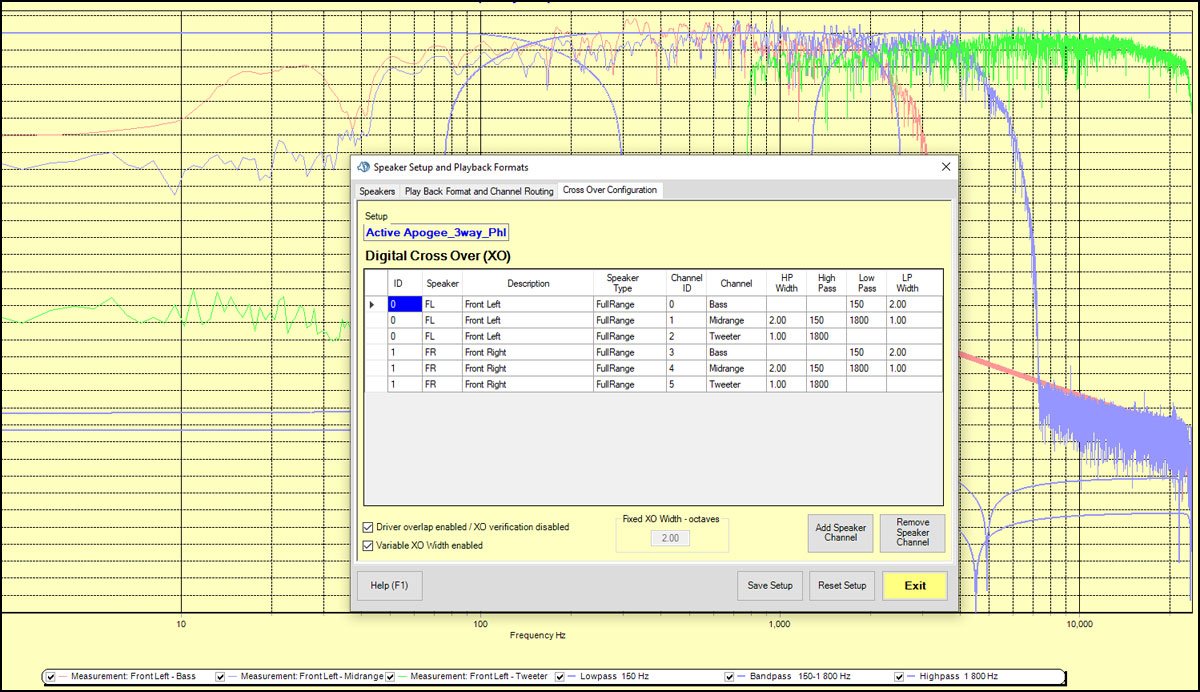Viewport: 1200px width, 692px height.
Task: Open Help (F1)
Action: pyautogui.click(x=389, y=585)
